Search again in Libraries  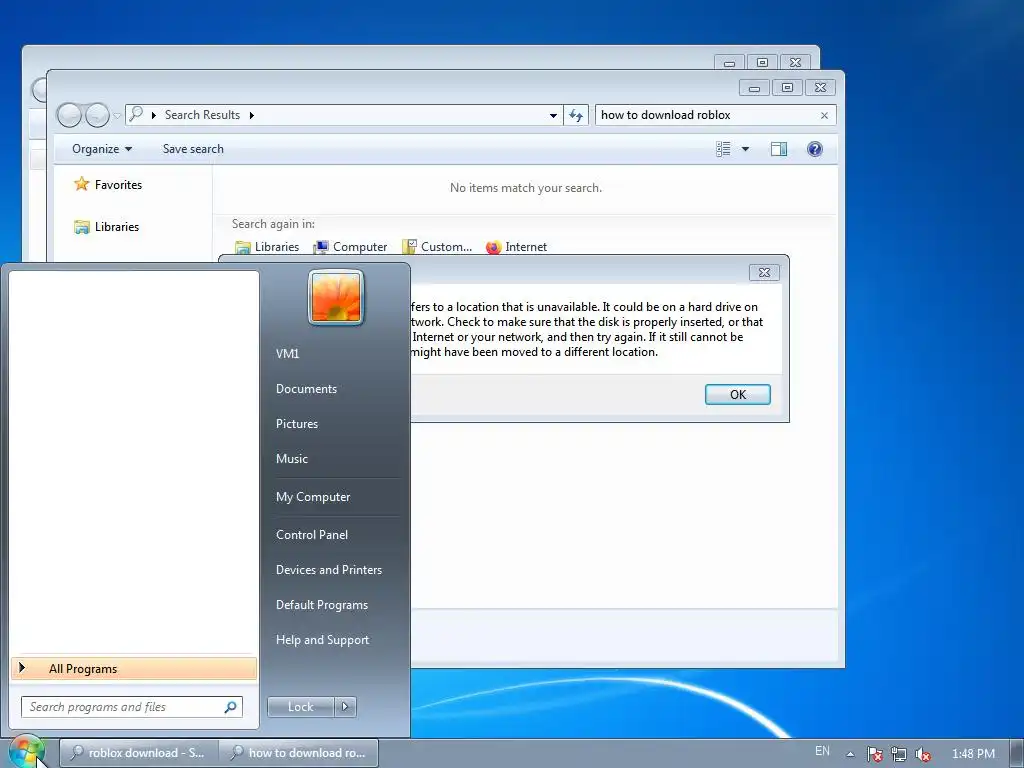(267, 247)
